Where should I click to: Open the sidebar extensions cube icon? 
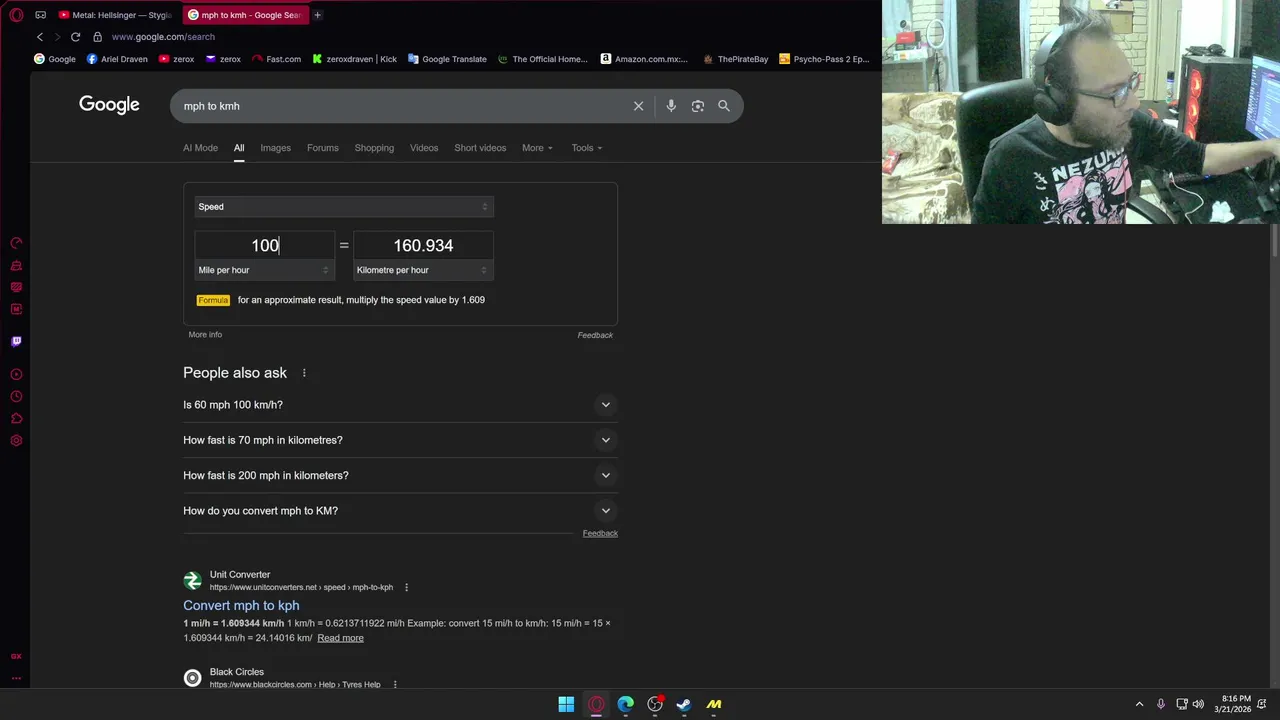point(16,418)
